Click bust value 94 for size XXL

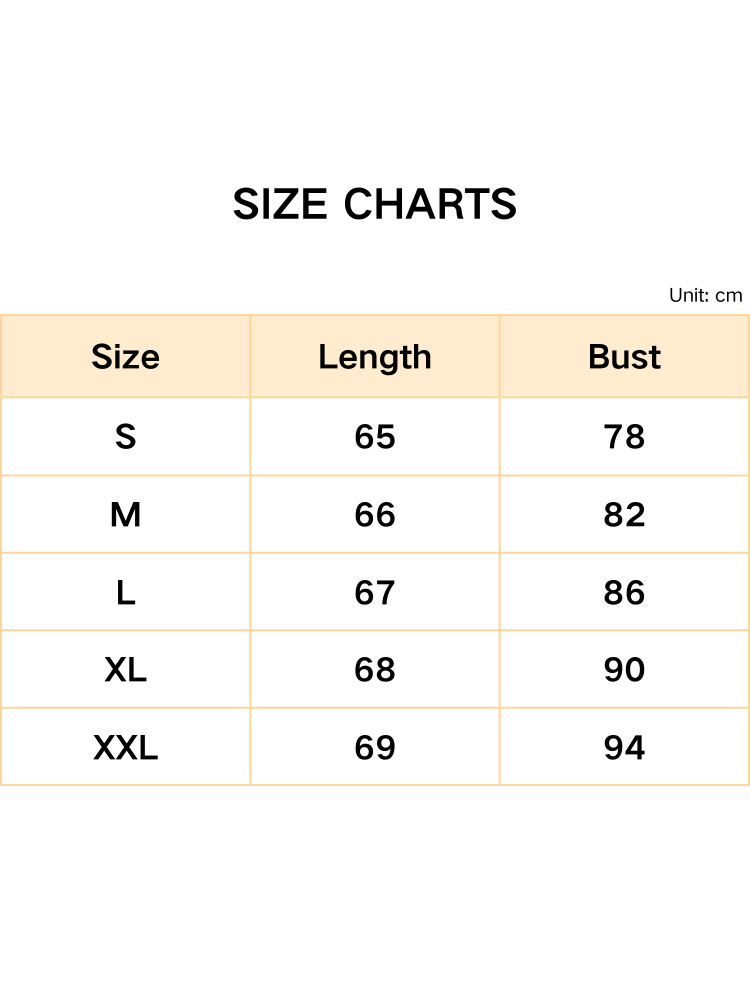click(x=624, y=748)
